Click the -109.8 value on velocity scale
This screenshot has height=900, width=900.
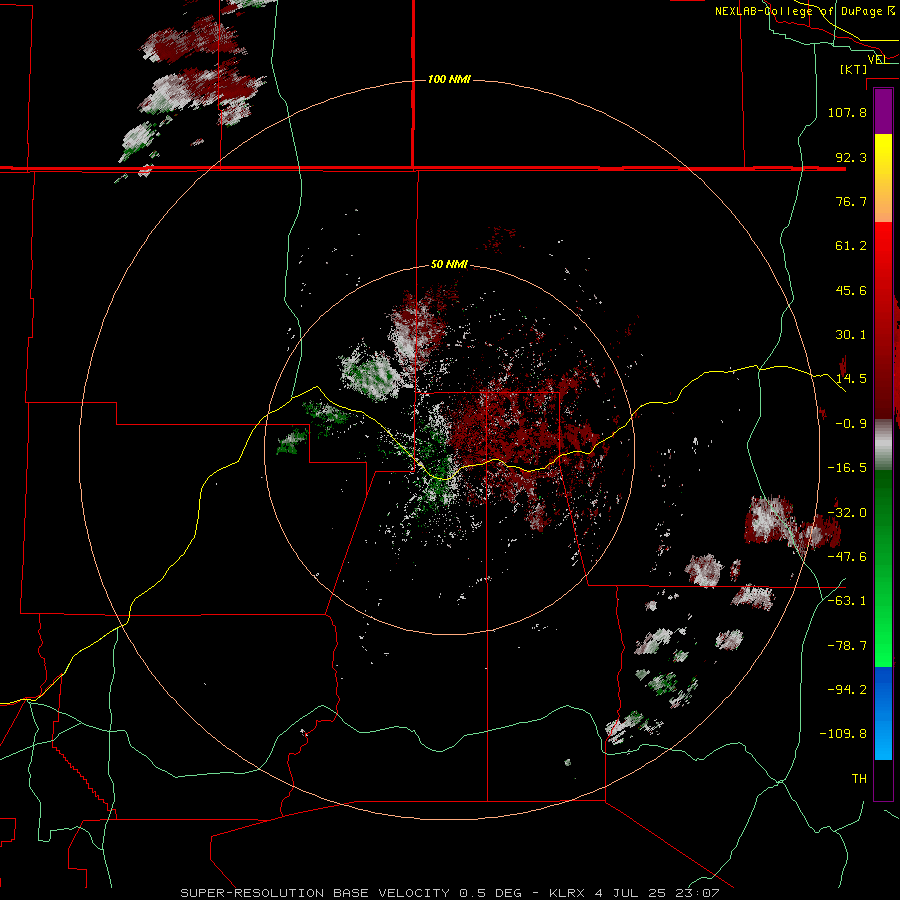pyautogui.click(x=844, y=734)
